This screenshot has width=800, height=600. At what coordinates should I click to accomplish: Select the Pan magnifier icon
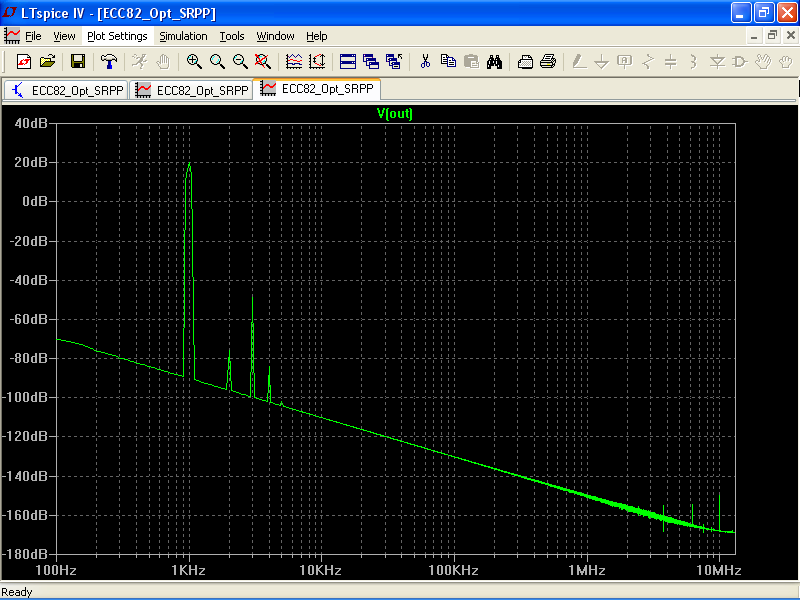point(217,62)
